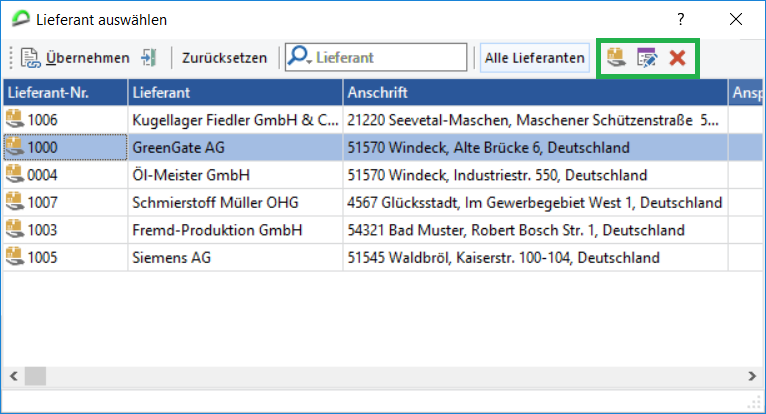Click address 54321 Bad Muster, Robert Bosch Str. 1
This screenshot has width=766, height=414.
click(516, 230)
